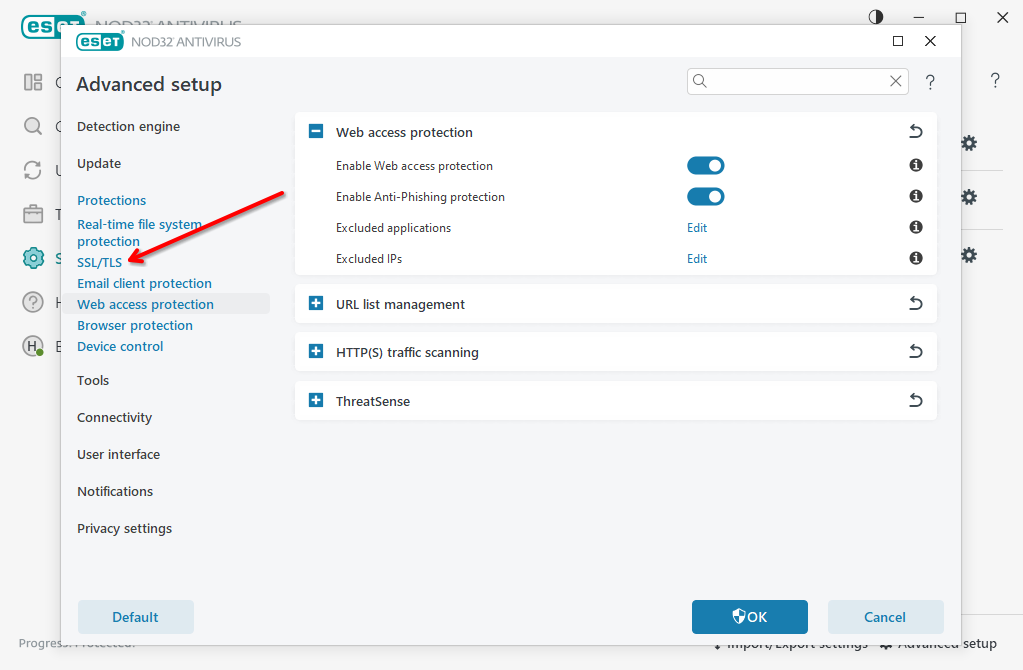
Task: Show info for Excluded IPs
Action: pyautogui.click(x=916, y=258)
